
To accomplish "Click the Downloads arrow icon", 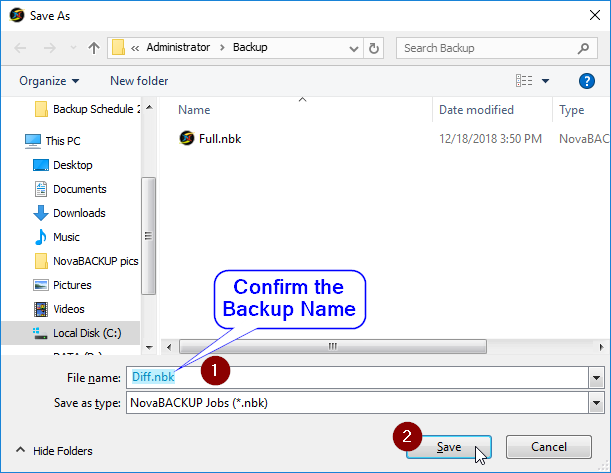I will tap(41, 213).
